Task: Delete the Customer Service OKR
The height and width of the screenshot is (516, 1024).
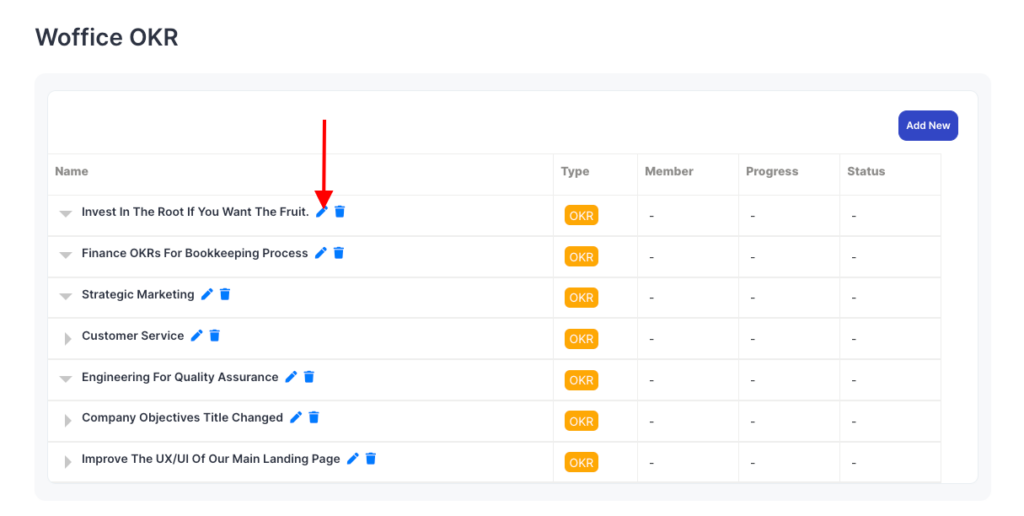Action: 214,336
